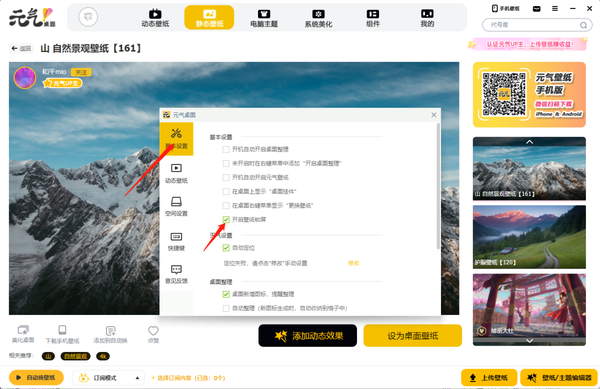Uncheck 自动定位 weather checkbox
Viewport: 600px width, 389px height.
coord(226,248)
